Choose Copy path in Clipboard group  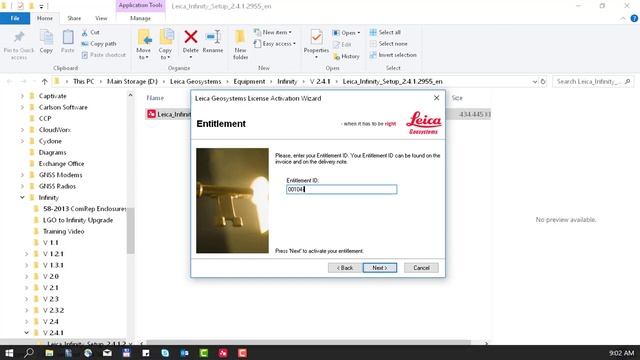99,44
